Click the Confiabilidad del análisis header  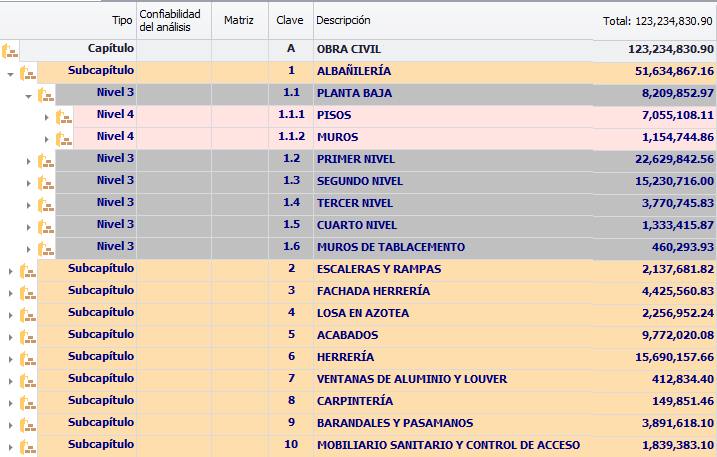point(172,20)
